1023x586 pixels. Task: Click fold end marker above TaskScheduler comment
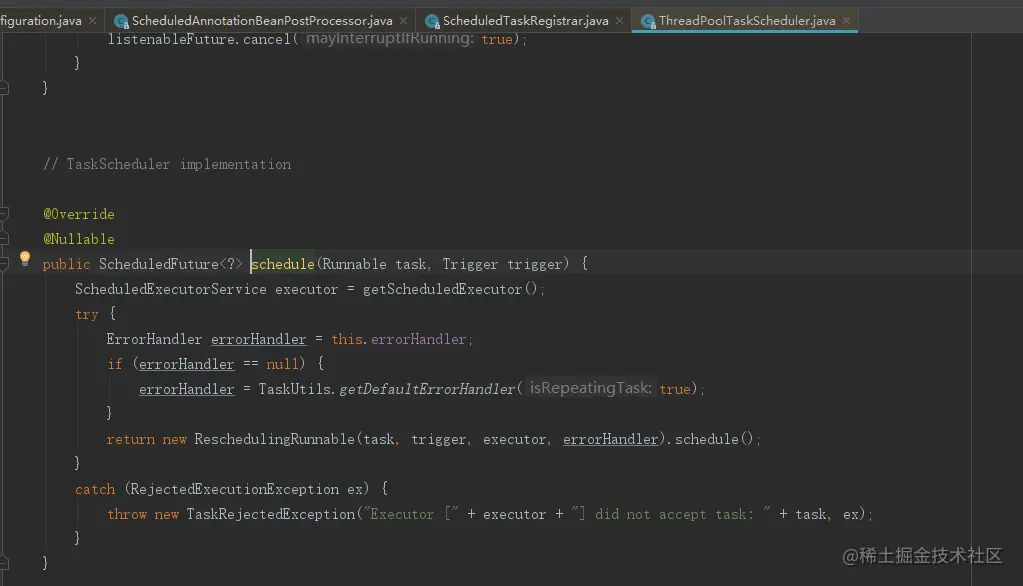(4, 87)
